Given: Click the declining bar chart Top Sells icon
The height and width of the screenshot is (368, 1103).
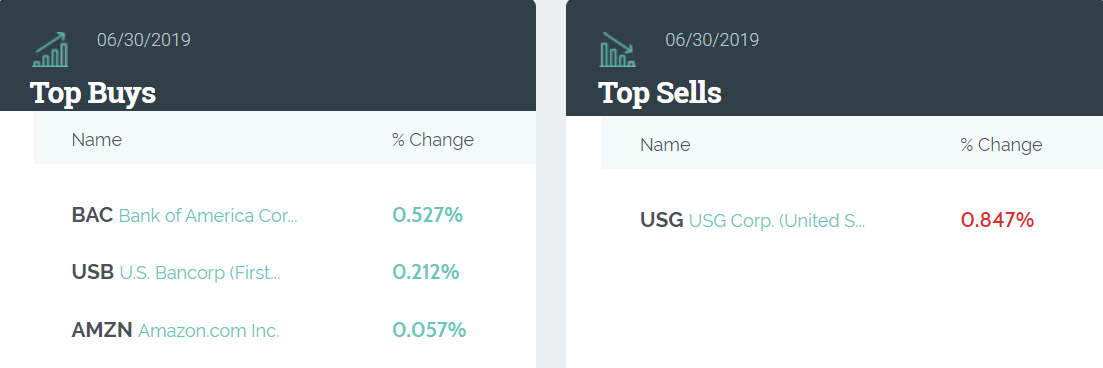Looking at the screenshot, I should [618, 49].
